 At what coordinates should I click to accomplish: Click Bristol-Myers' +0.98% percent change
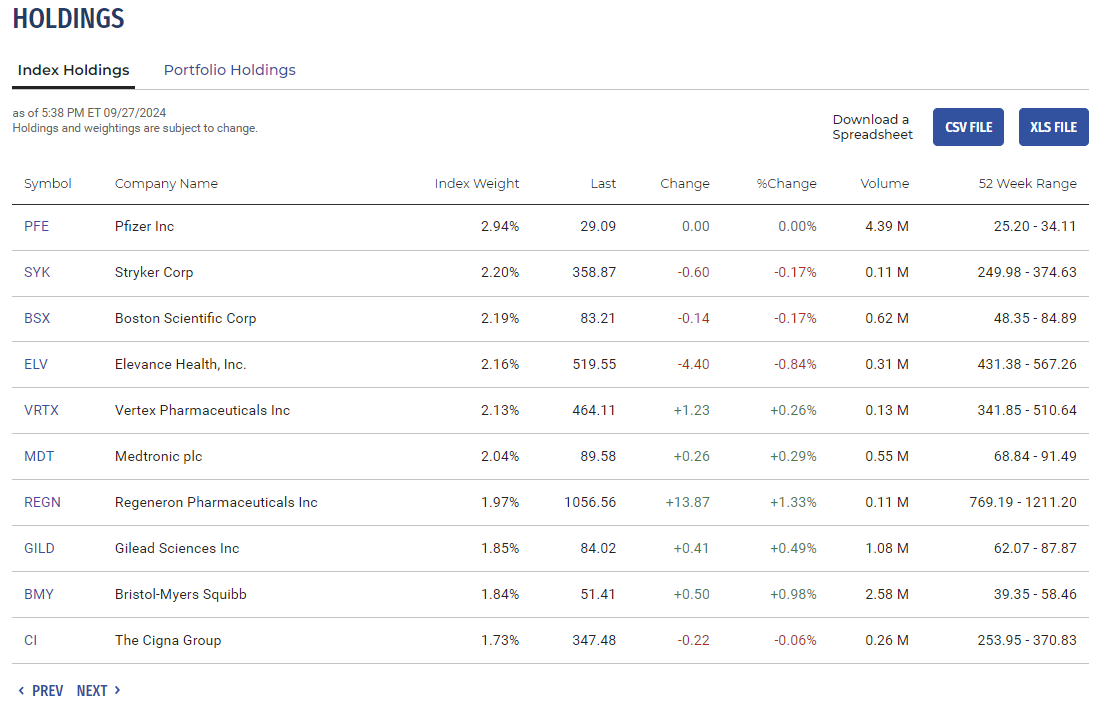793,594
